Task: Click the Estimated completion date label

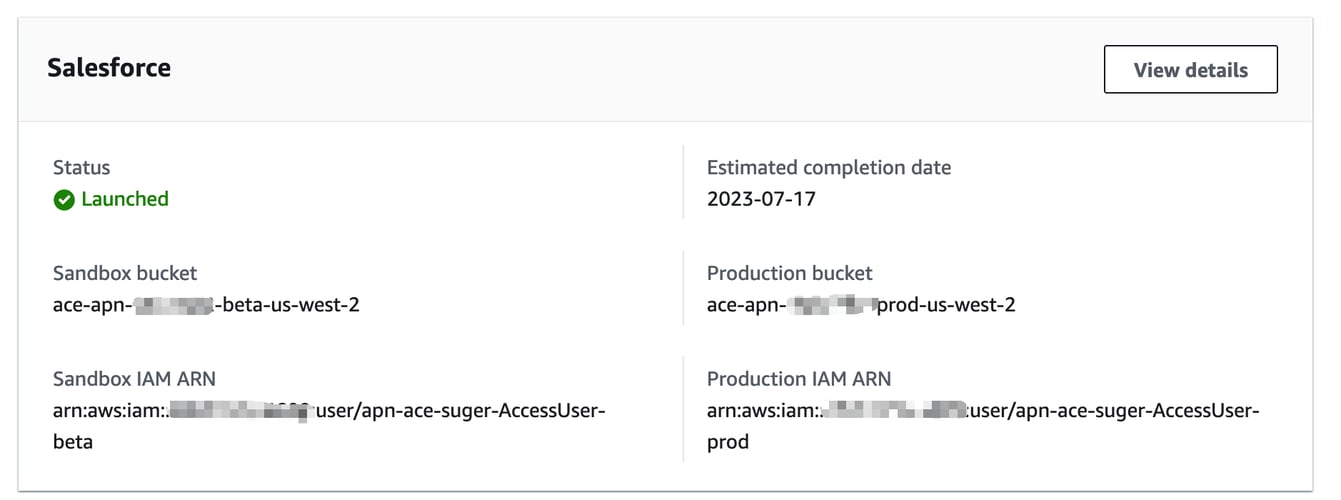Action: [828, 168]
